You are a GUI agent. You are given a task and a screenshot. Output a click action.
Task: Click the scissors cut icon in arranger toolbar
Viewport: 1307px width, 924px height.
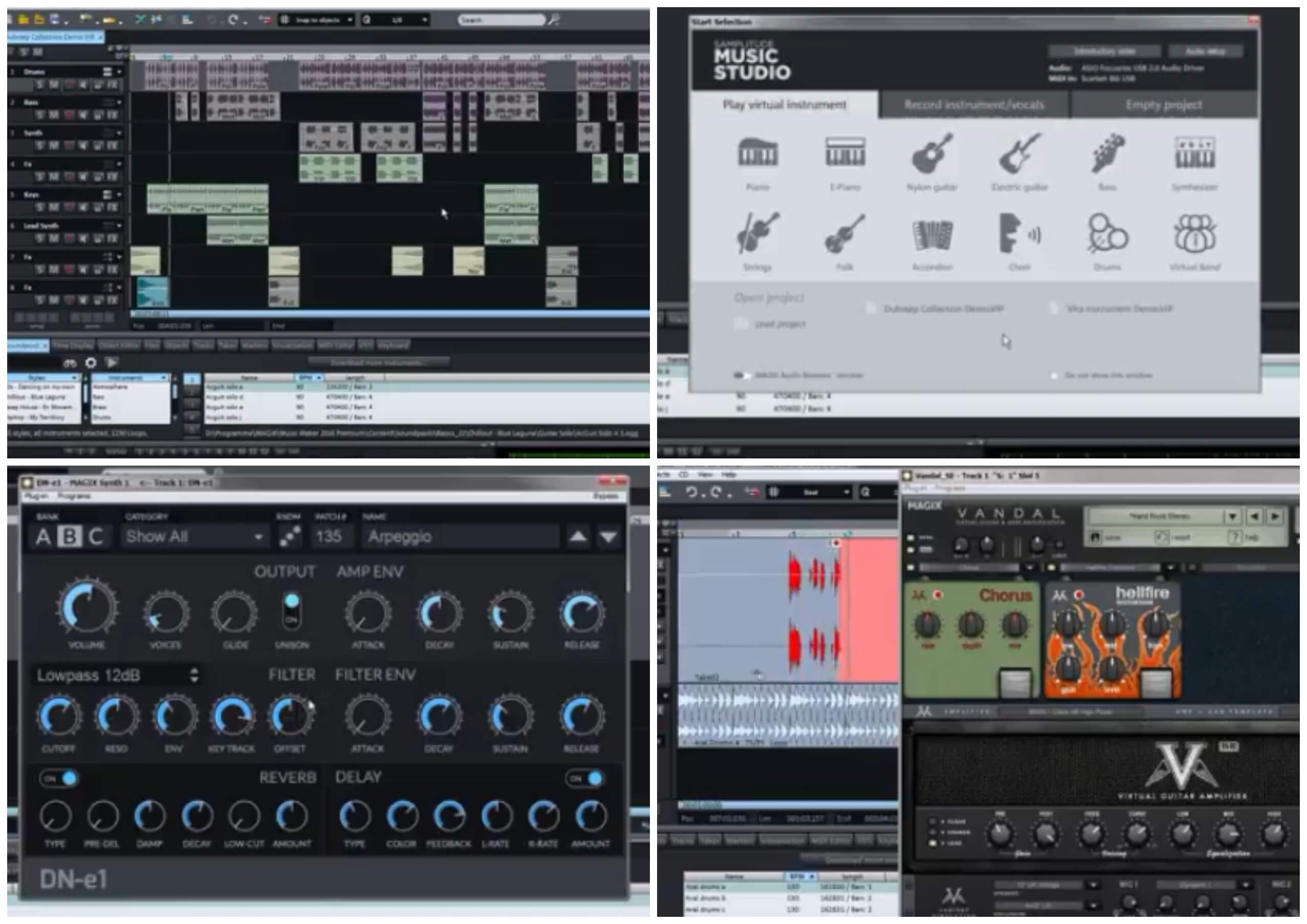click(140, 20)
